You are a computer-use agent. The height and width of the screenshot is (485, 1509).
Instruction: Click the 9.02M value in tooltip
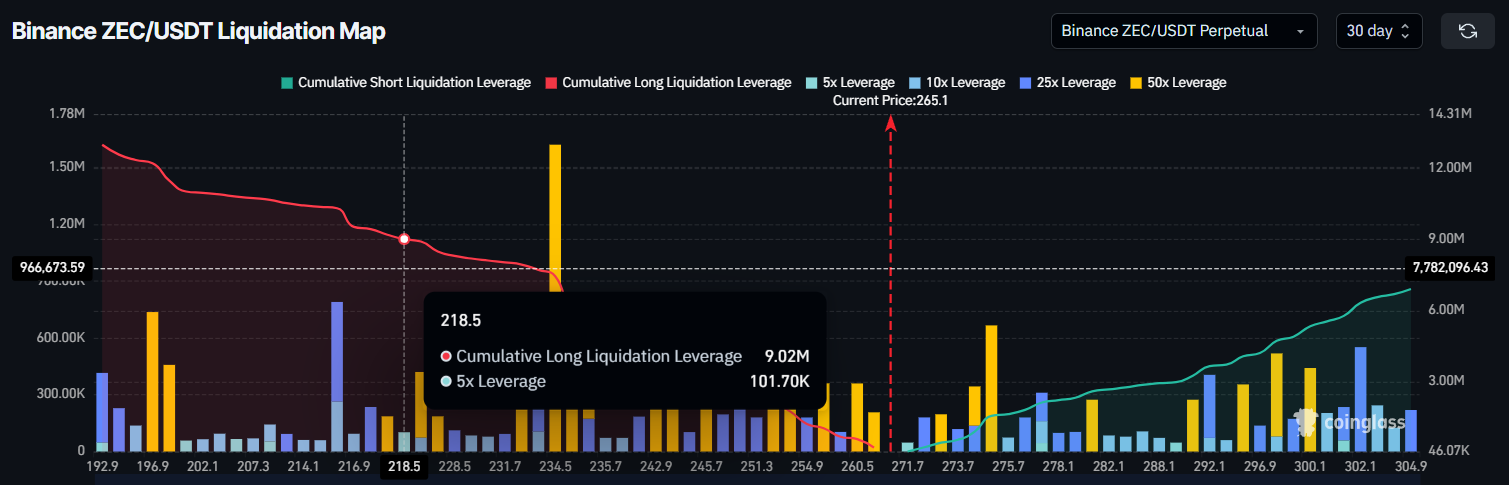point(787,356)
